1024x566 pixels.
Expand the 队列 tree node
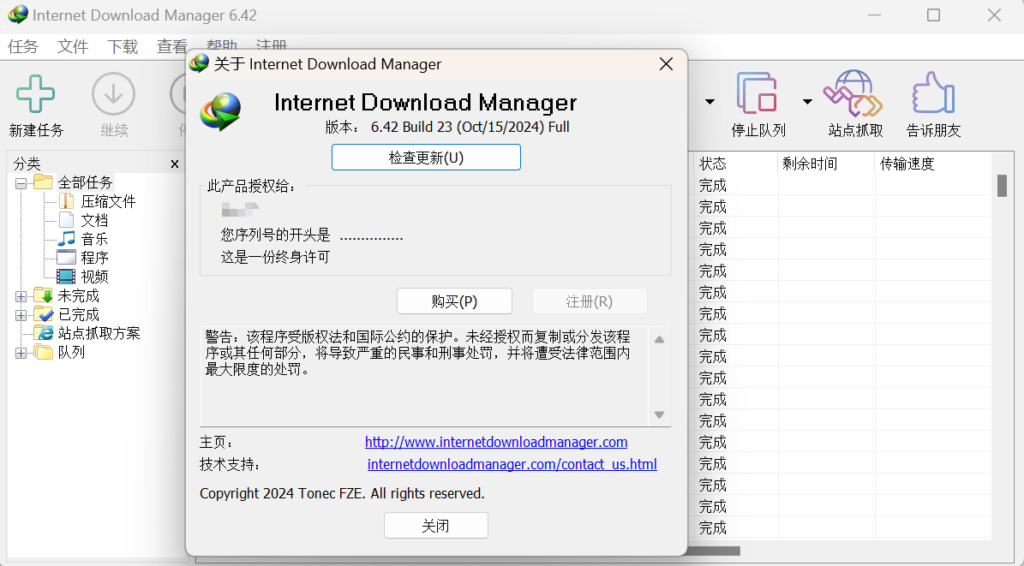(21, 353)
